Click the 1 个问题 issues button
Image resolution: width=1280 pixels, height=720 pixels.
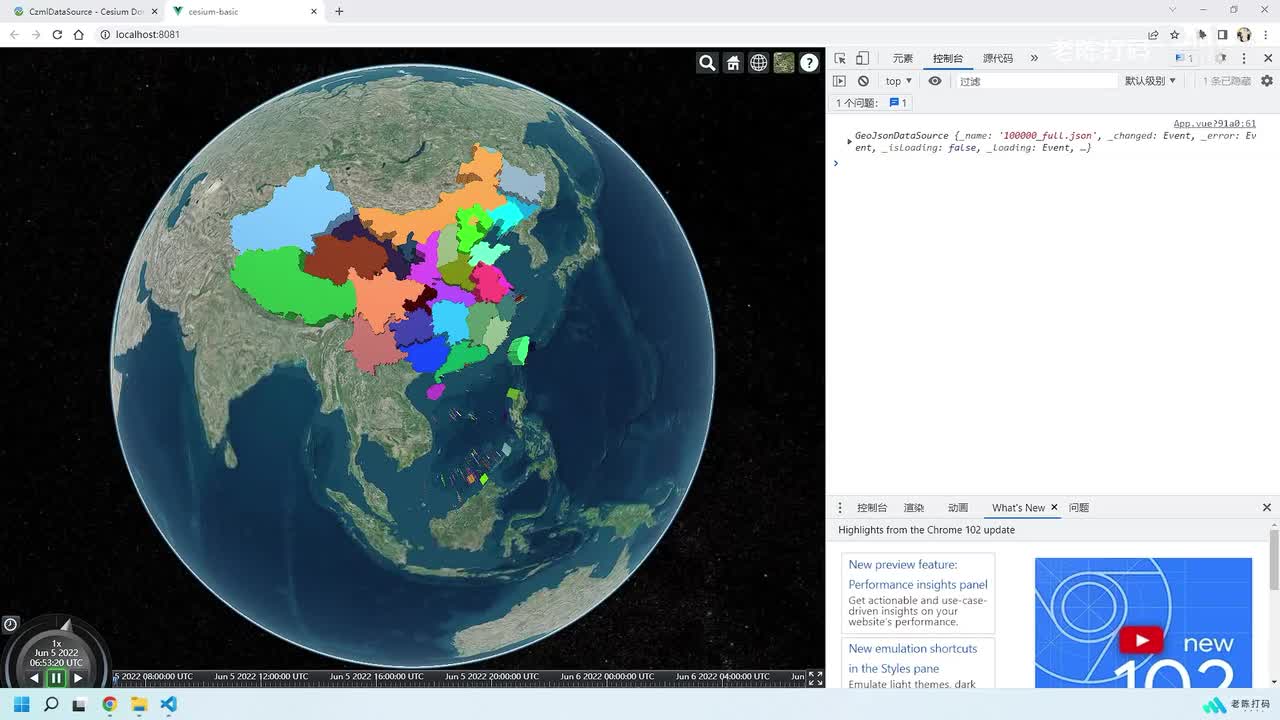click(872, 103)
